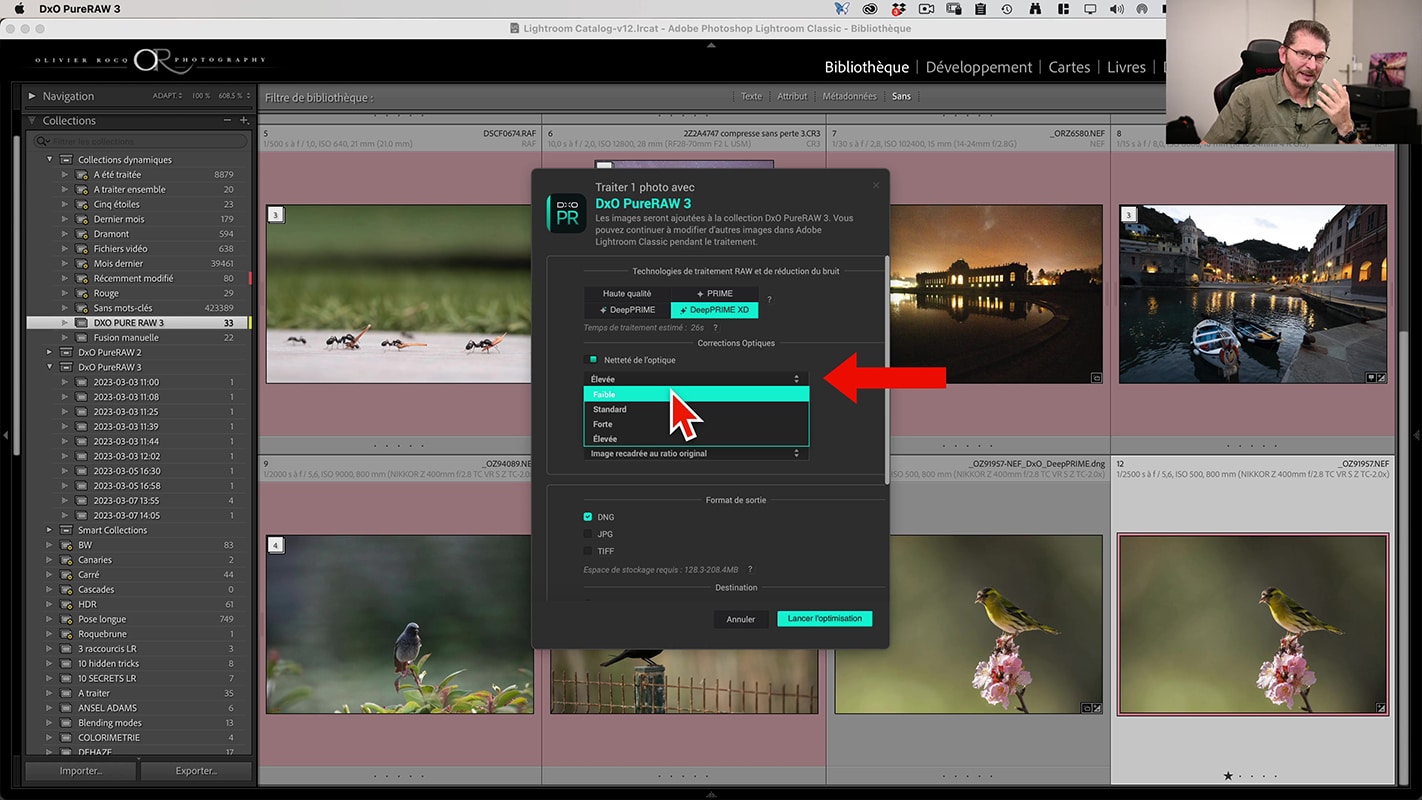Click smart collection icon for Cinq étoiles

coord(81,204)
